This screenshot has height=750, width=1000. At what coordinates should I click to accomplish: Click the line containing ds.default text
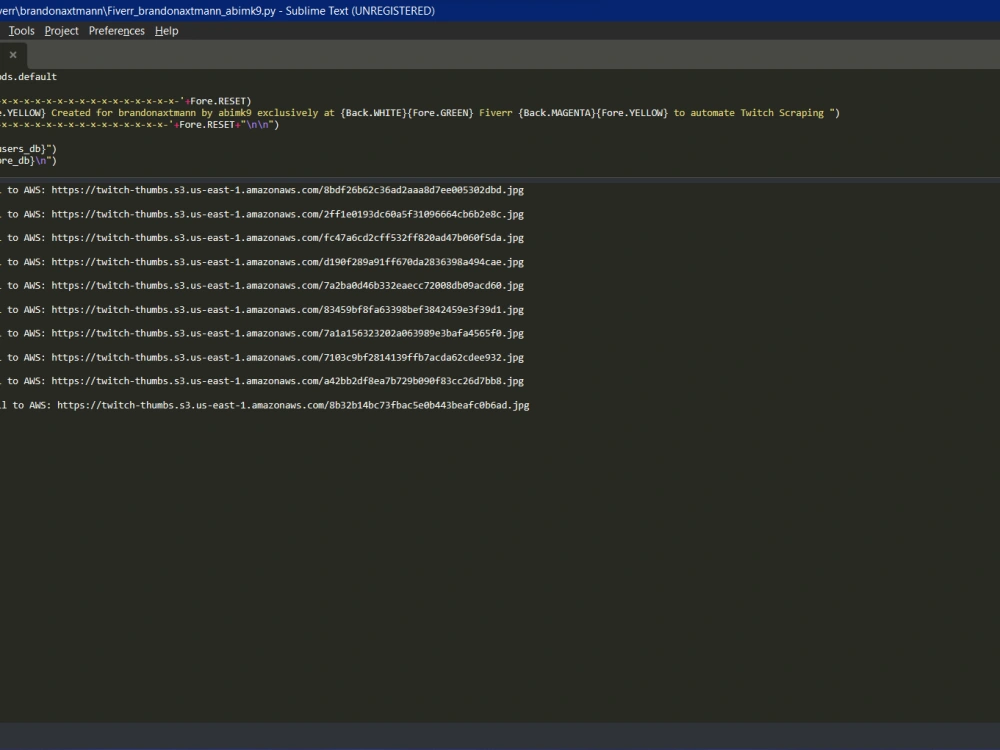point(25,76)
